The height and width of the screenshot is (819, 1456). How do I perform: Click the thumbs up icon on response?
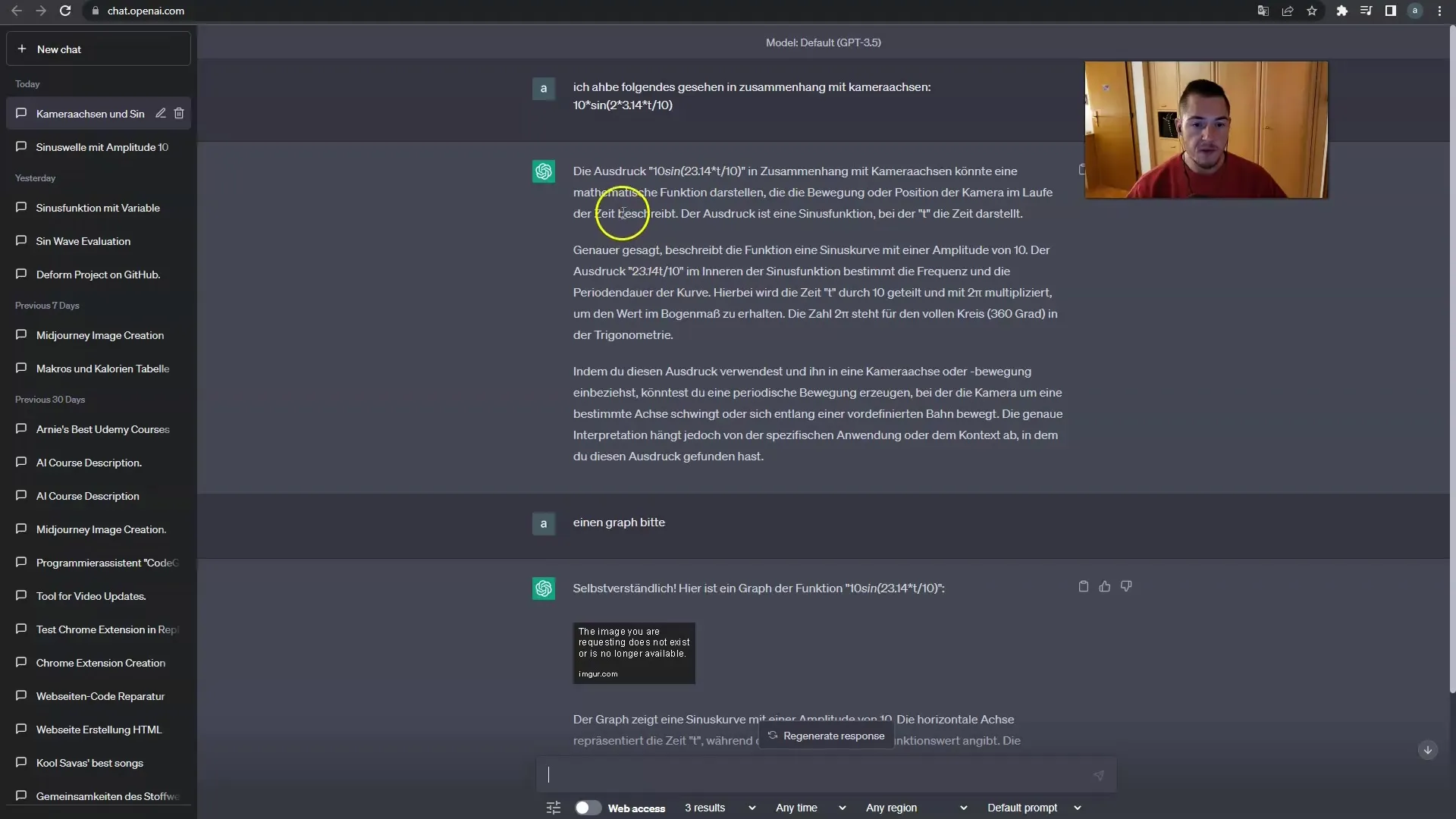coord(1104,587)
